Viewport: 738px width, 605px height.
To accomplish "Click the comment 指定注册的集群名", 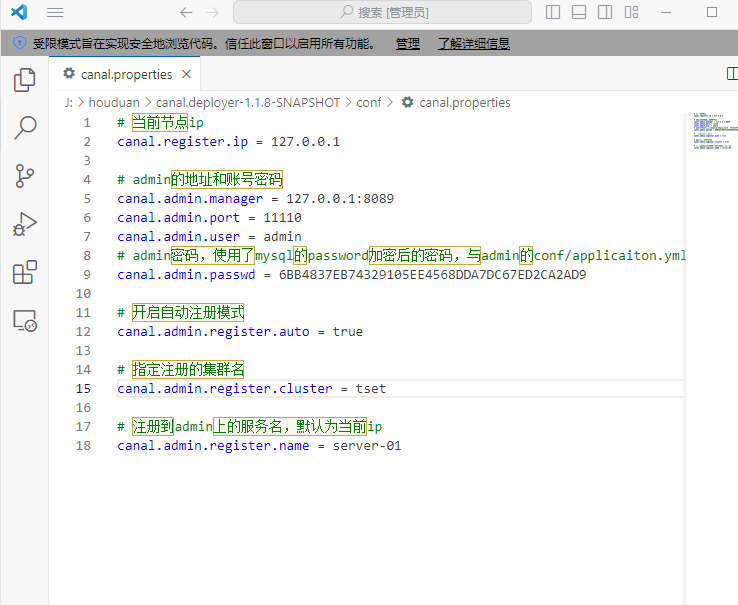I will click(188, 370).
